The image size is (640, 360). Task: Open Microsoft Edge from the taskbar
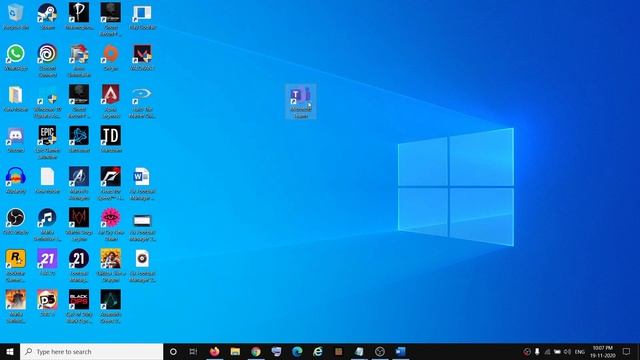tap(297, 351)
